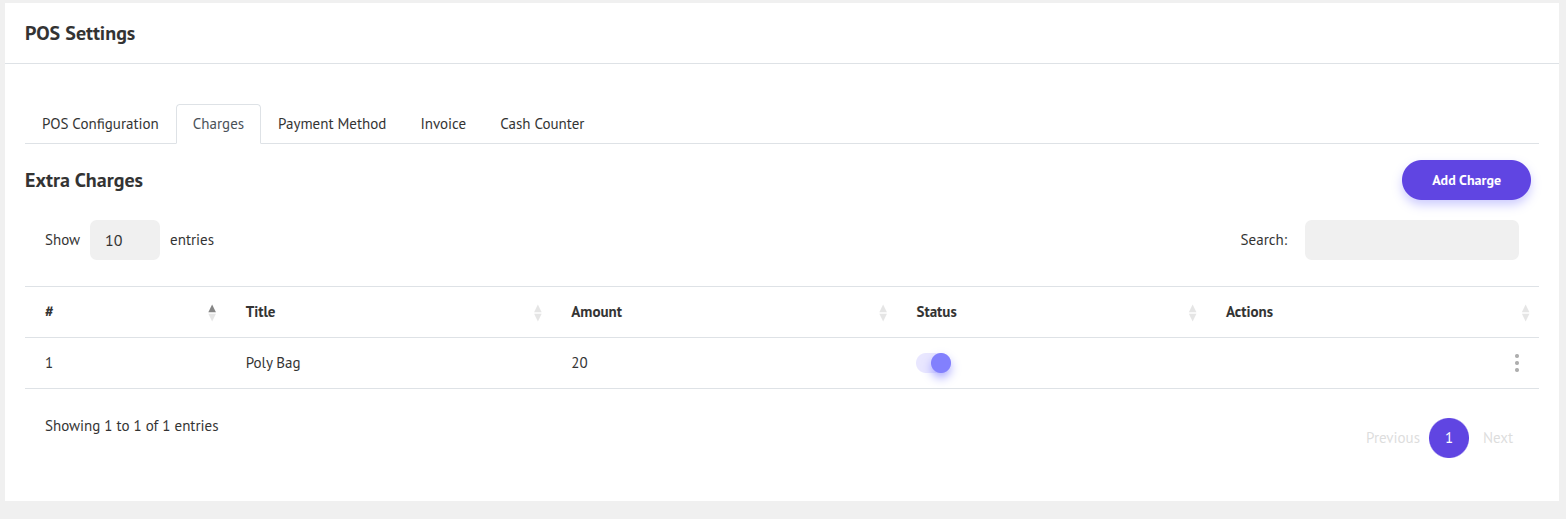Go to the Invoice tab
Image resolution: width=1566 pixels, height=519 pixels.
tap(443, 124)
